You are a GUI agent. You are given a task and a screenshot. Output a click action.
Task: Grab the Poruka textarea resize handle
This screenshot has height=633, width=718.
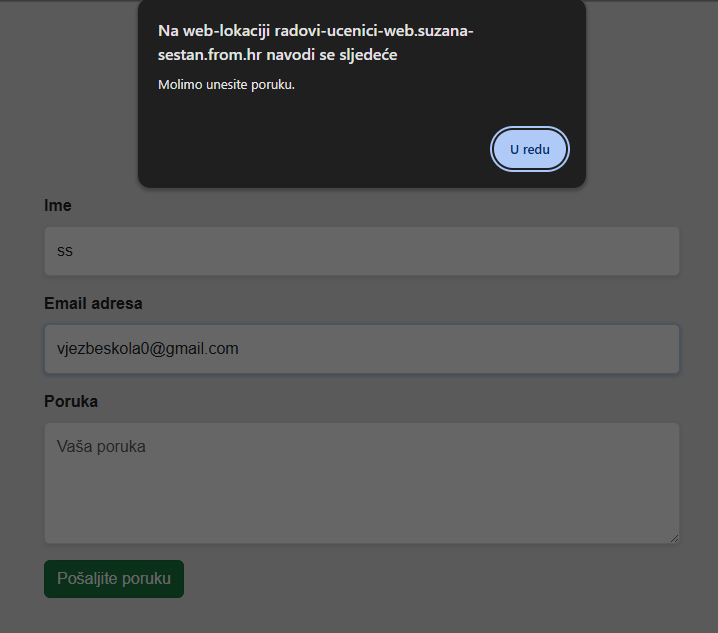click(x=674, y=538)
